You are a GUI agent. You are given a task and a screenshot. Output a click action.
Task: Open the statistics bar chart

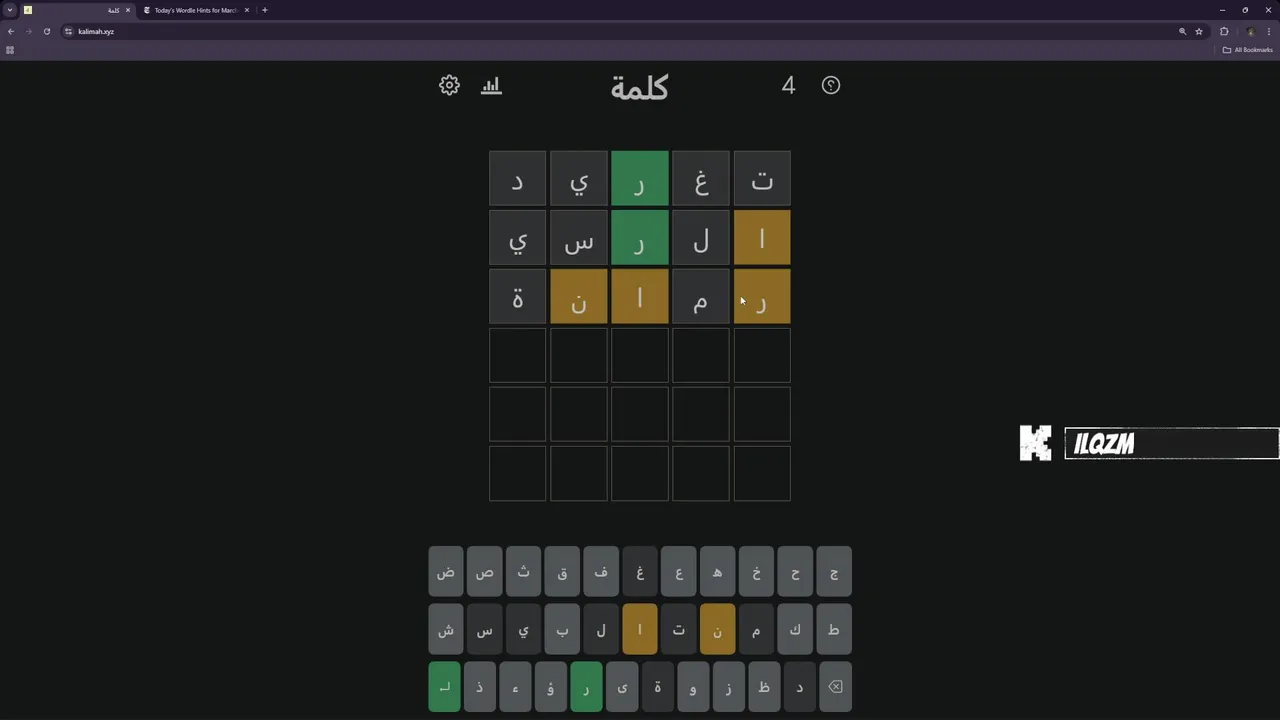(x=491, y=86)
